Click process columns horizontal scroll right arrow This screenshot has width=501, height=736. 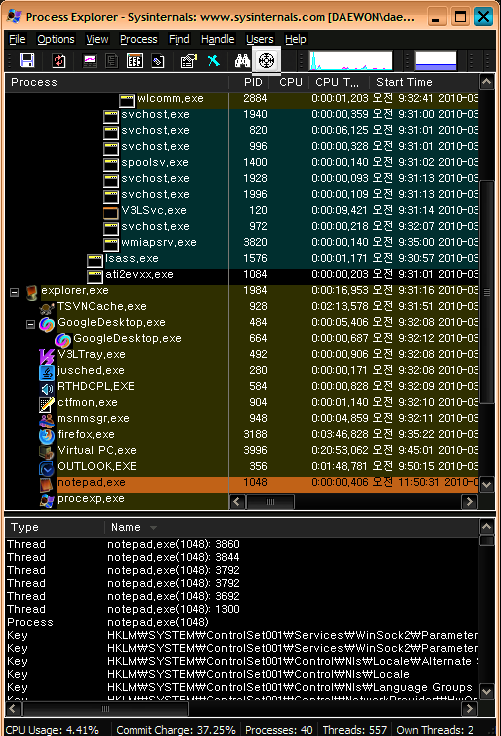click(470, 501)
